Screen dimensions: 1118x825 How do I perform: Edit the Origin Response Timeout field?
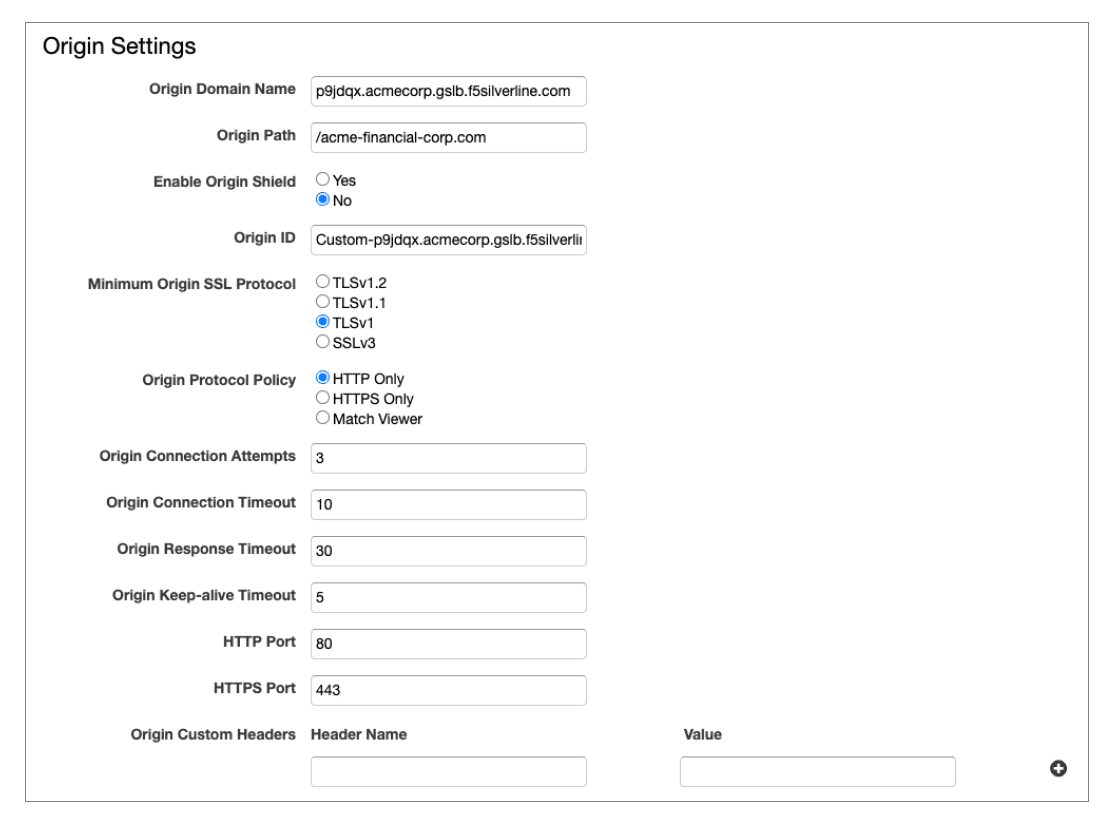coord(448,550)
